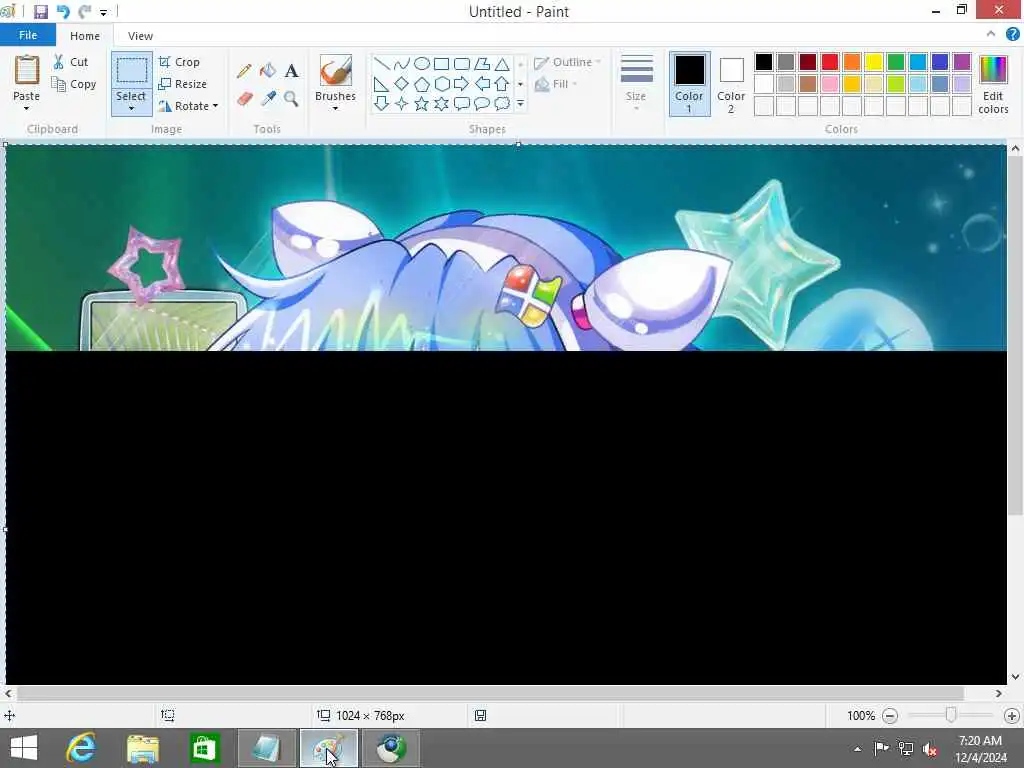Expand the Select dropdown arrow
The height and width of the screenshot is (768, 1024).
point(131,108)
